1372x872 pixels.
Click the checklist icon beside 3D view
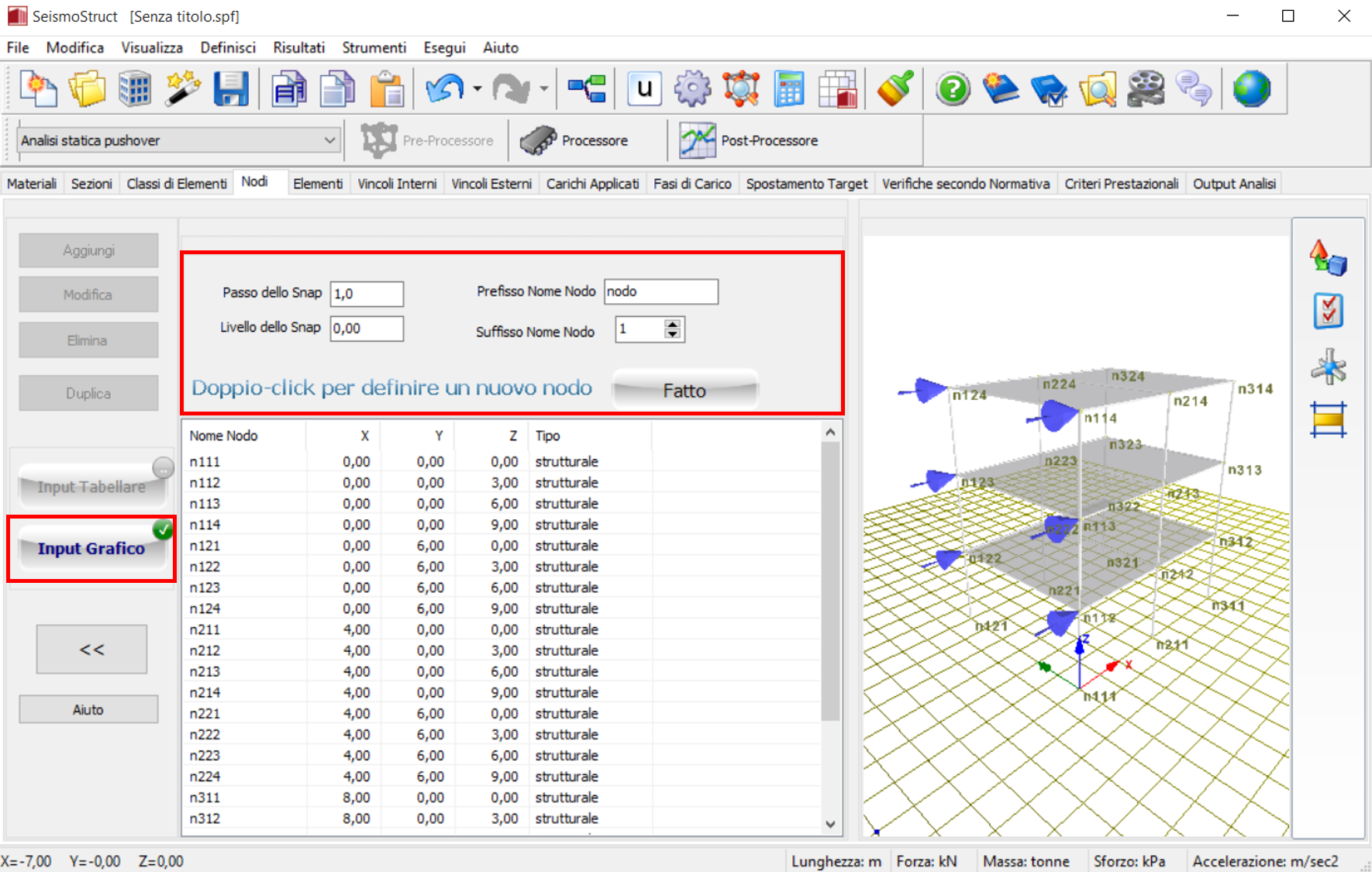(1328, 312)
